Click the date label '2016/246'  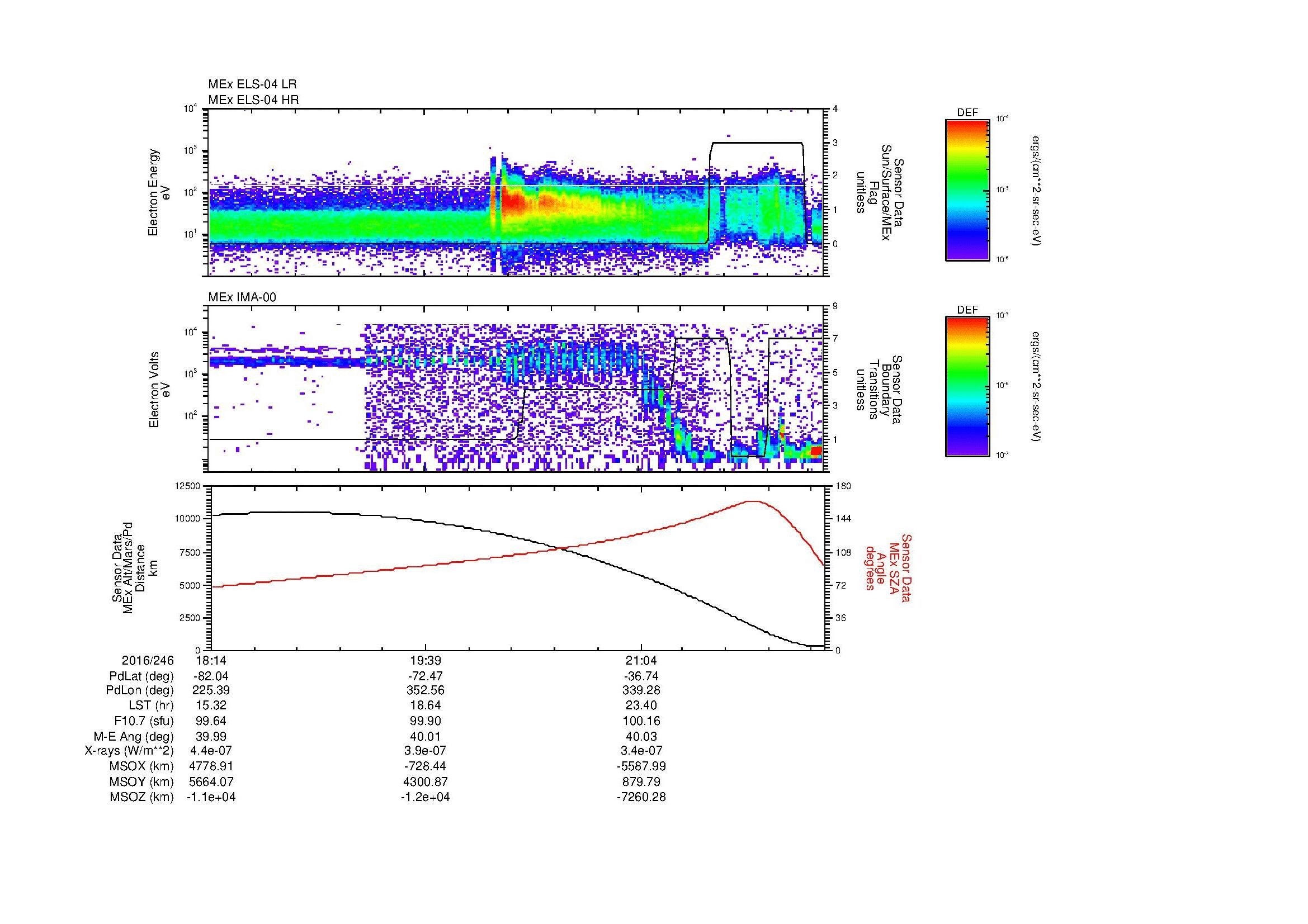(x=148, y=660)
